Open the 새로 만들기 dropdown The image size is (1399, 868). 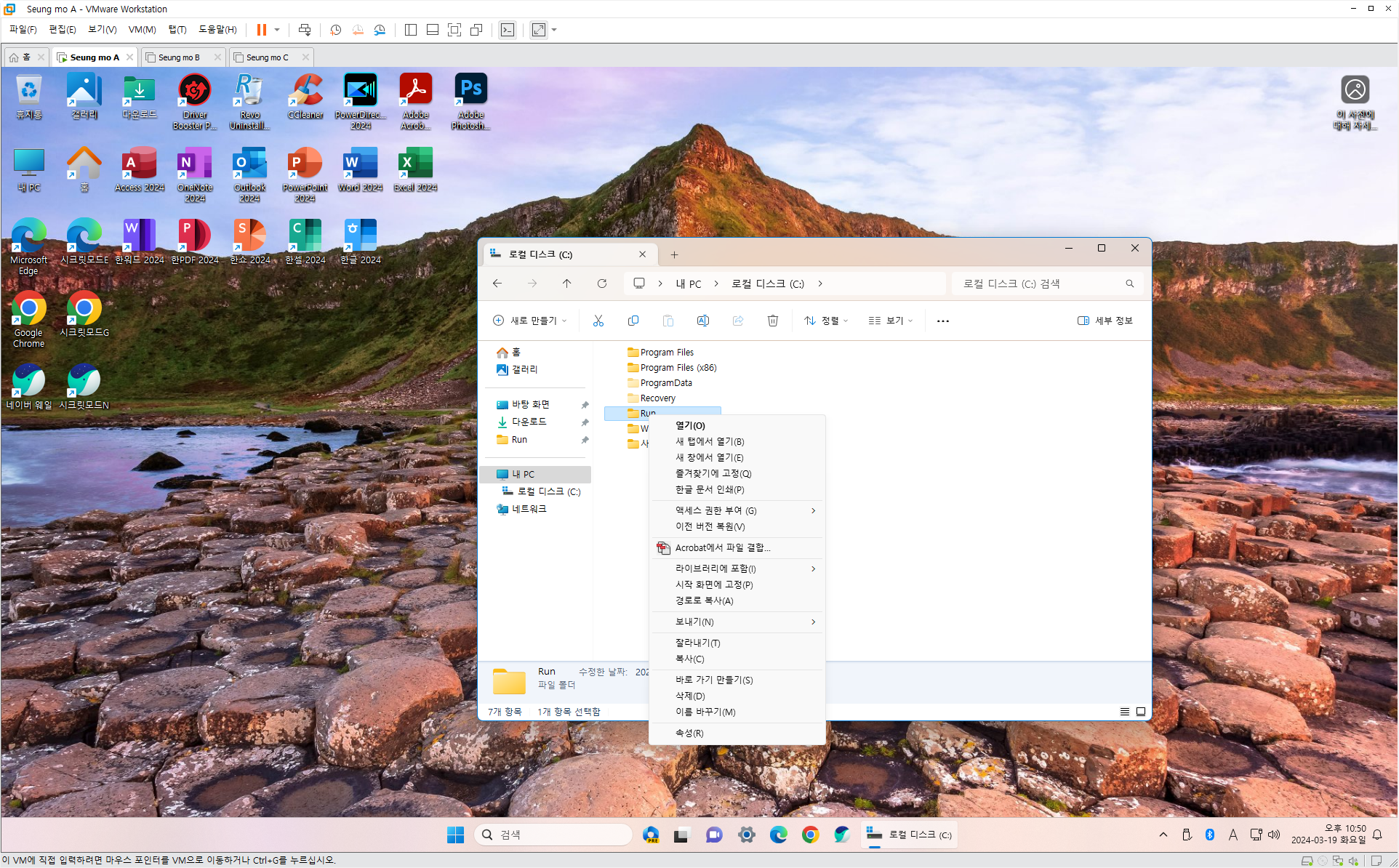[529, 321]
